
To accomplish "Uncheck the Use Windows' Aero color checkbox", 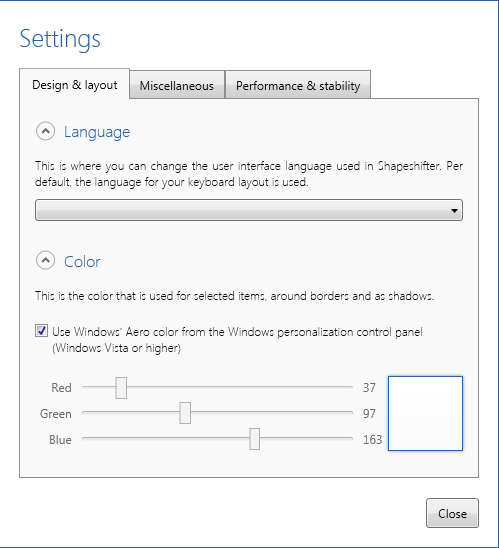I will click(x=41, y=331).
